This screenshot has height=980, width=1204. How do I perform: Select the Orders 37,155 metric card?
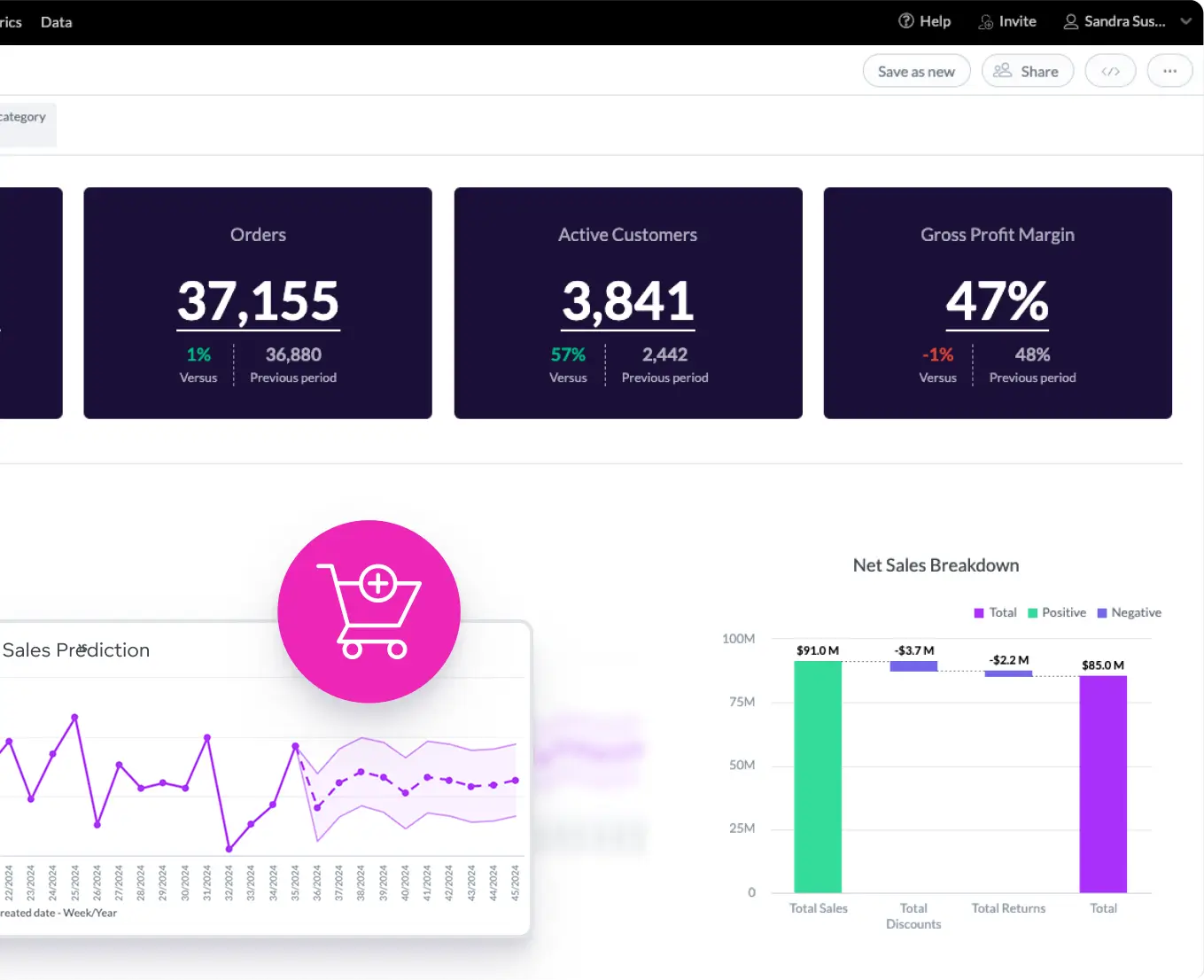[258, 303]
